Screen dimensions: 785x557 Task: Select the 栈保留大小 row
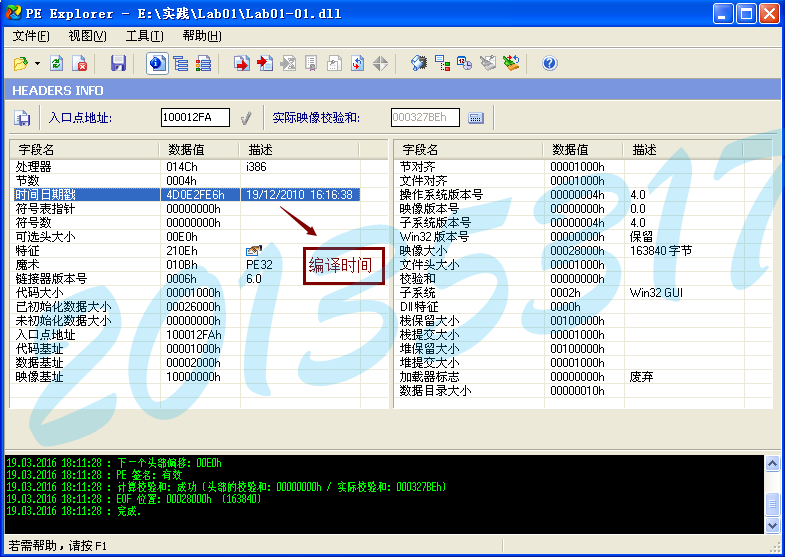[x=571, y=321]
